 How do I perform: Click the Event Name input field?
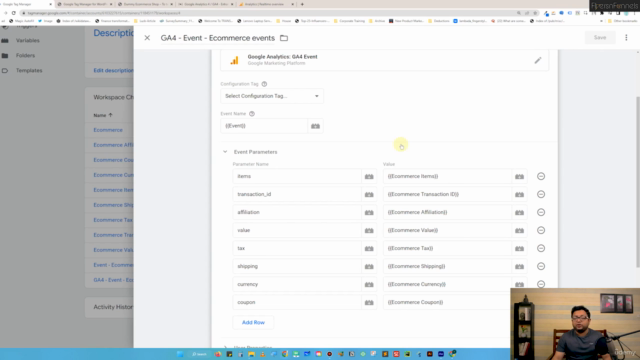pos(264,126)
